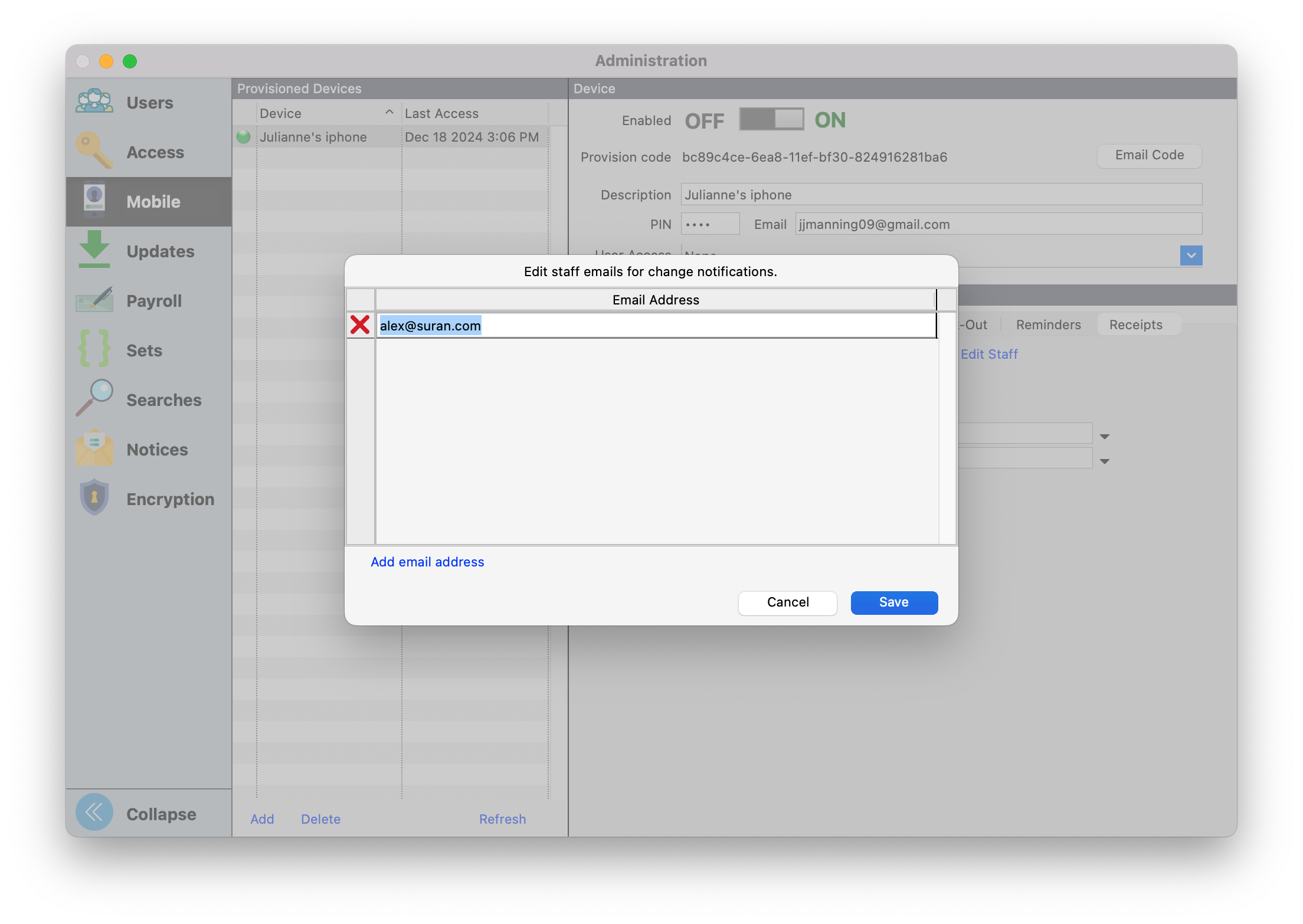1303x924 pixels.
Task: Cancel the staff emails dialog
Action: [x=787, y=602]
